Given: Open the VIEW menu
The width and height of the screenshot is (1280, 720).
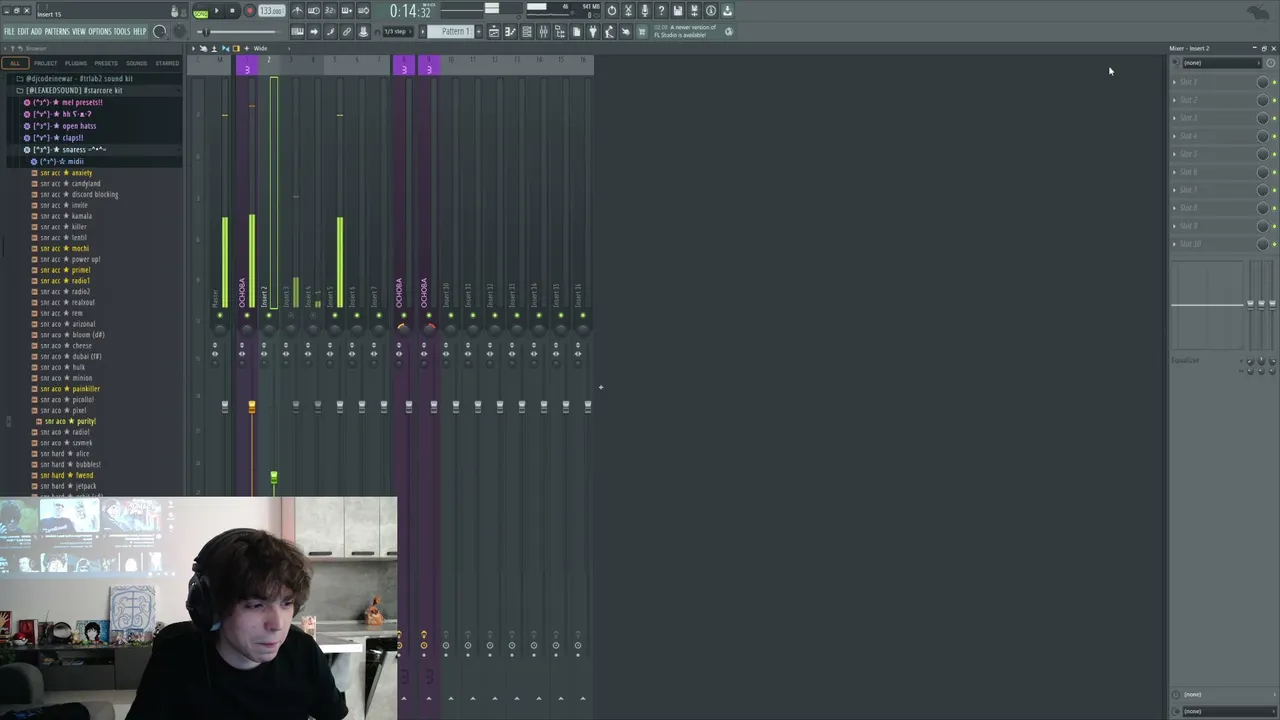Looking at the screenshot, I should [x=79, y=32].
